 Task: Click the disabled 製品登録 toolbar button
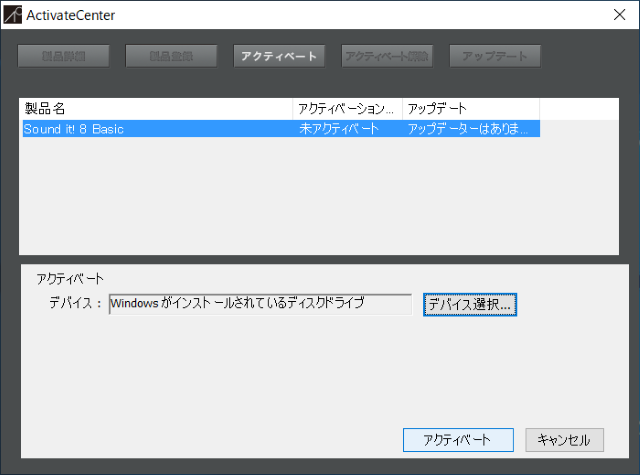tap(171, 56)
